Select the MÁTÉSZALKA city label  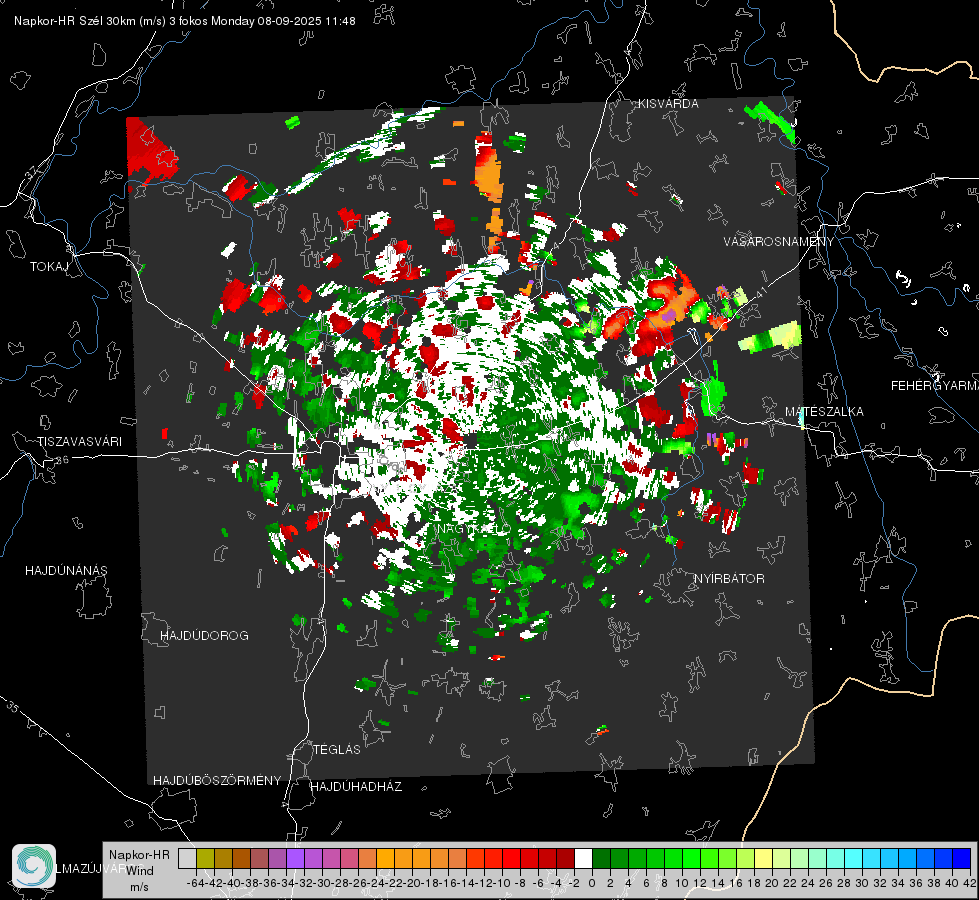pos(824,412)
